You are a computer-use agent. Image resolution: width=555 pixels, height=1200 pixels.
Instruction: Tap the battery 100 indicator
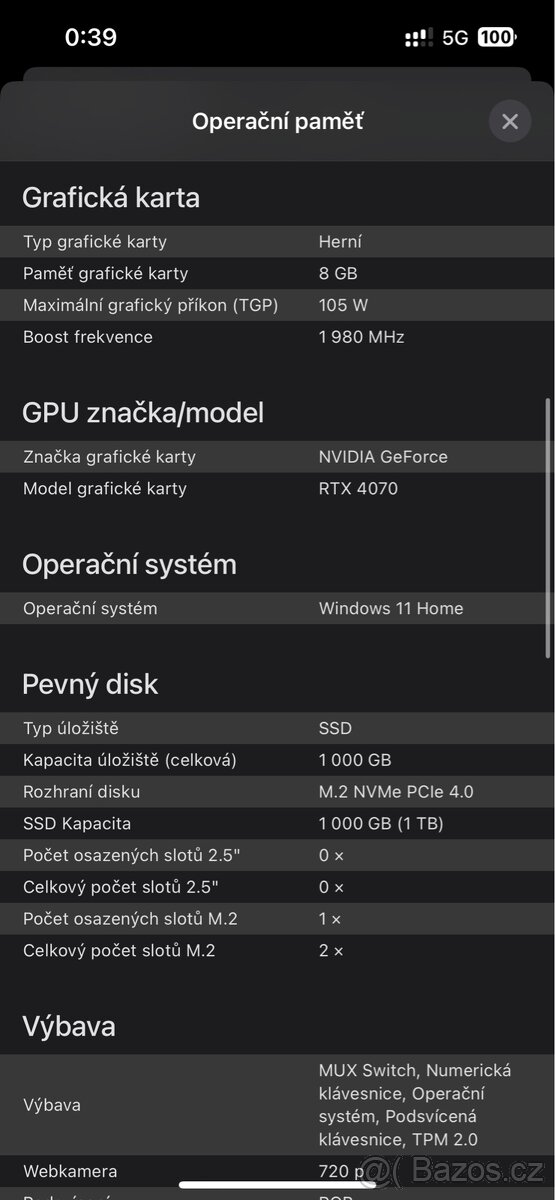pyautogui.click(x=497, y=38)
